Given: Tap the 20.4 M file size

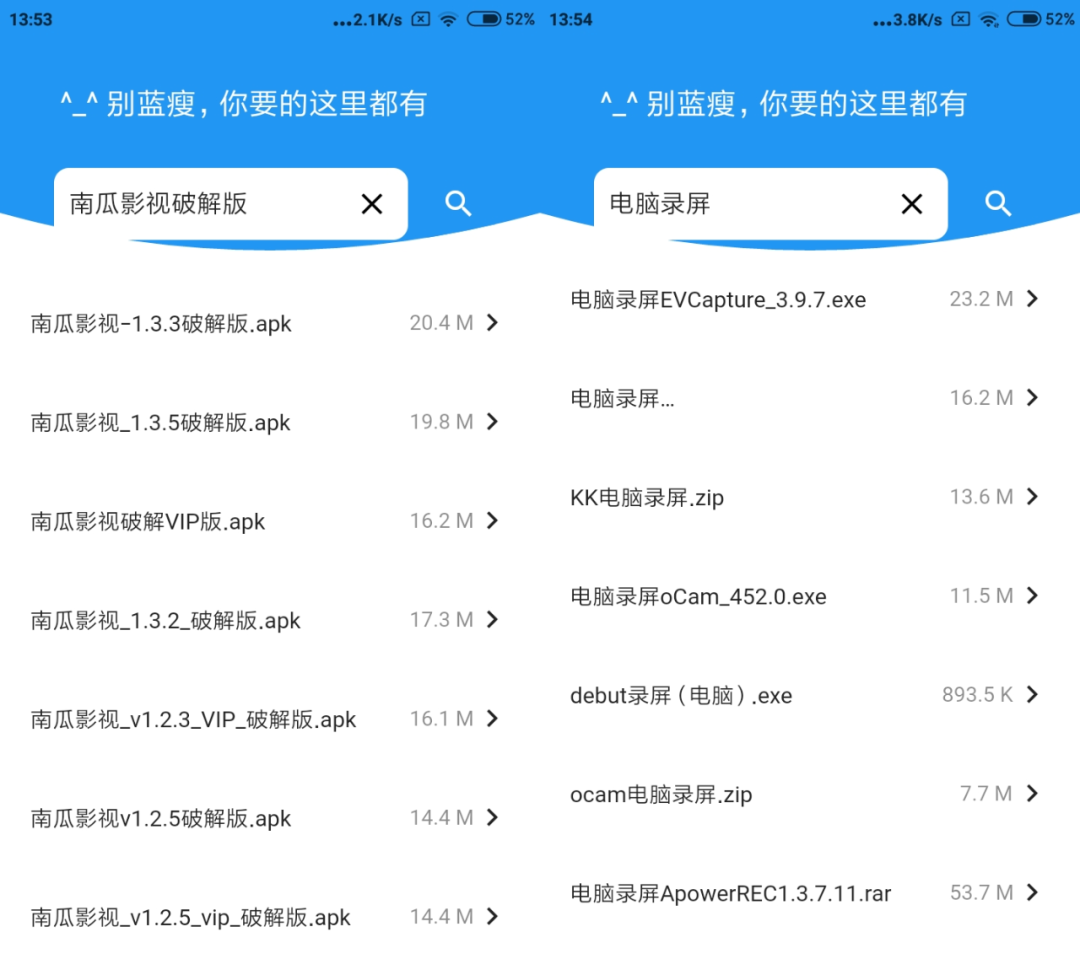Looking at the screenshot, I should pos(442,322).
